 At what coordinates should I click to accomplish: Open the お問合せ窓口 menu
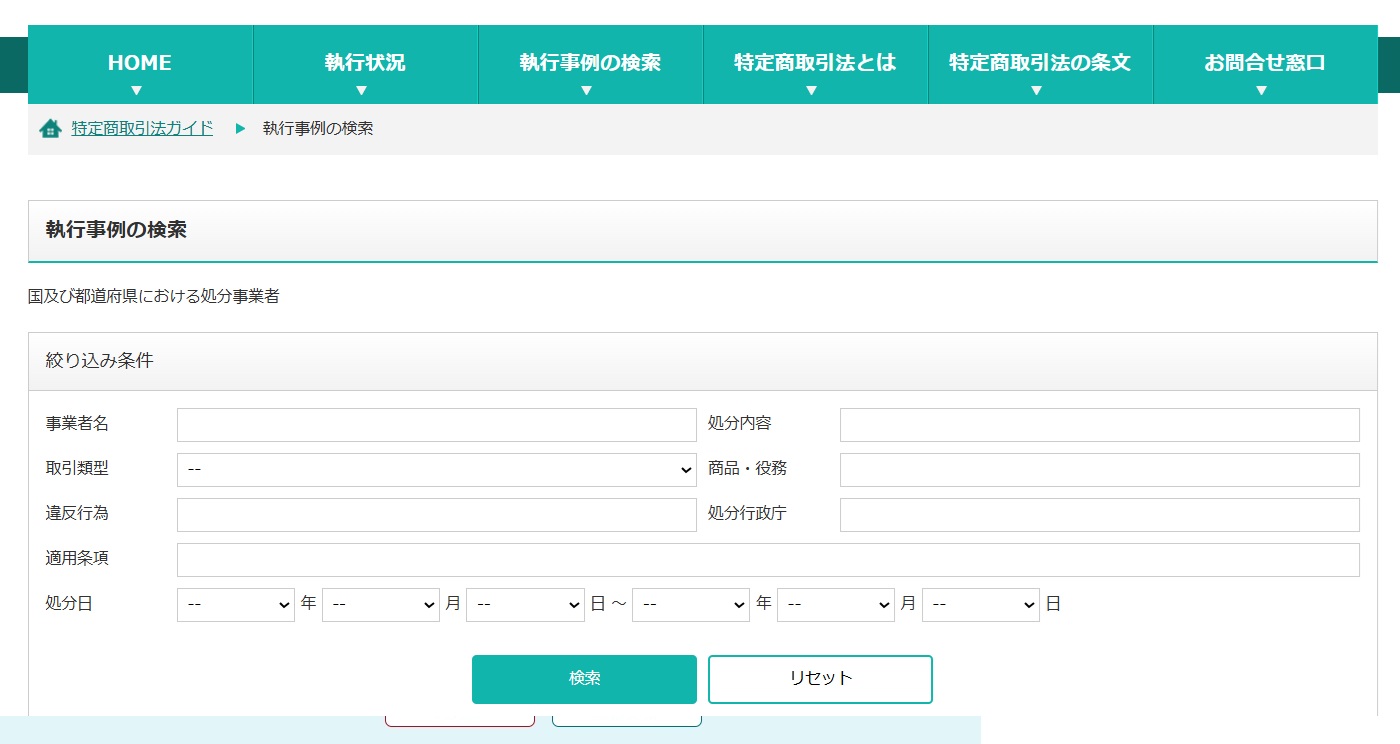pyautogui.click(x=1262, y=63)
